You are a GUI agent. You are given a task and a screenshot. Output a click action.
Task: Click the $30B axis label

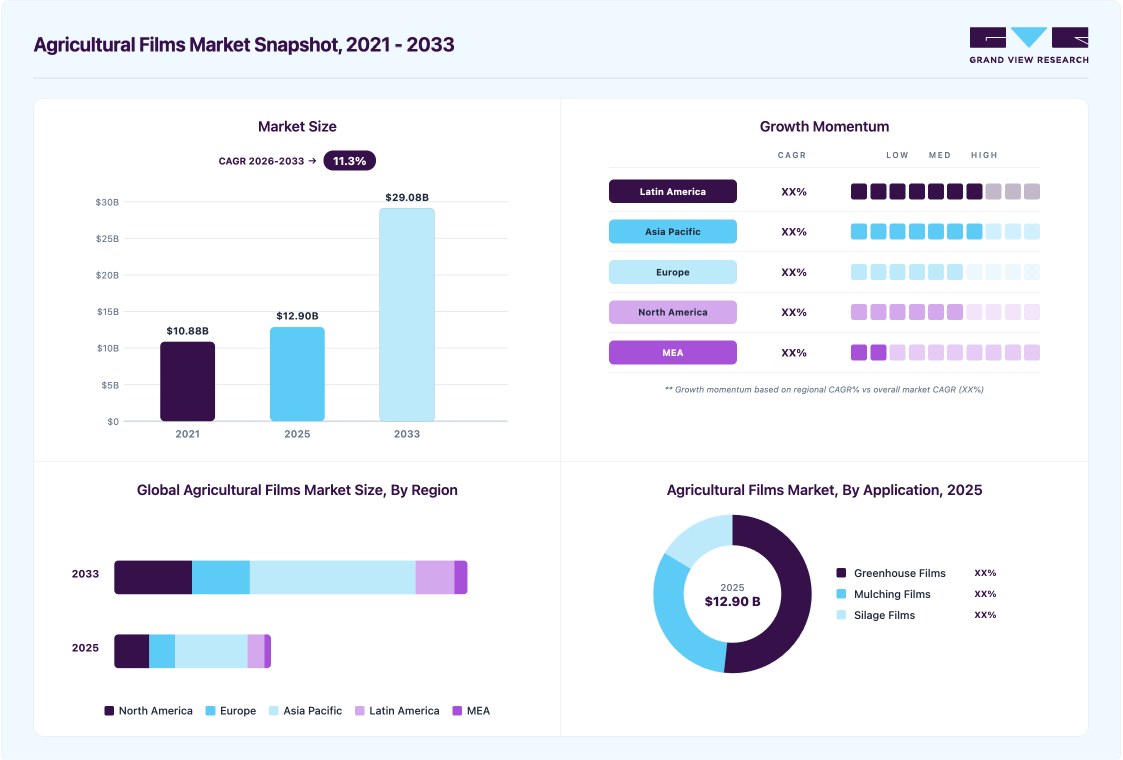point(107,203)
